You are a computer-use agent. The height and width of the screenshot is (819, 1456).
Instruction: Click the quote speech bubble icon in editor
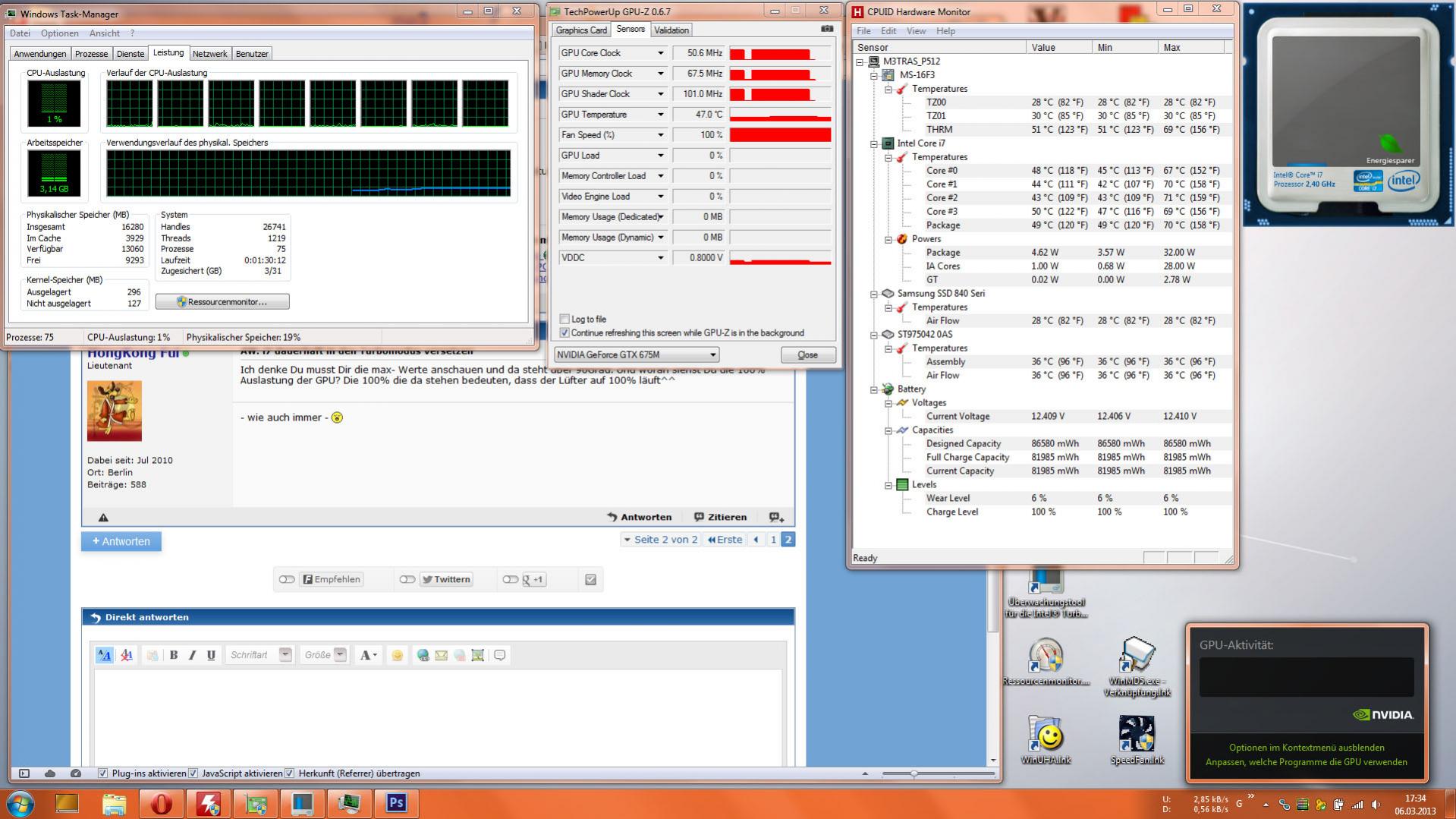[x=499, y=655]
